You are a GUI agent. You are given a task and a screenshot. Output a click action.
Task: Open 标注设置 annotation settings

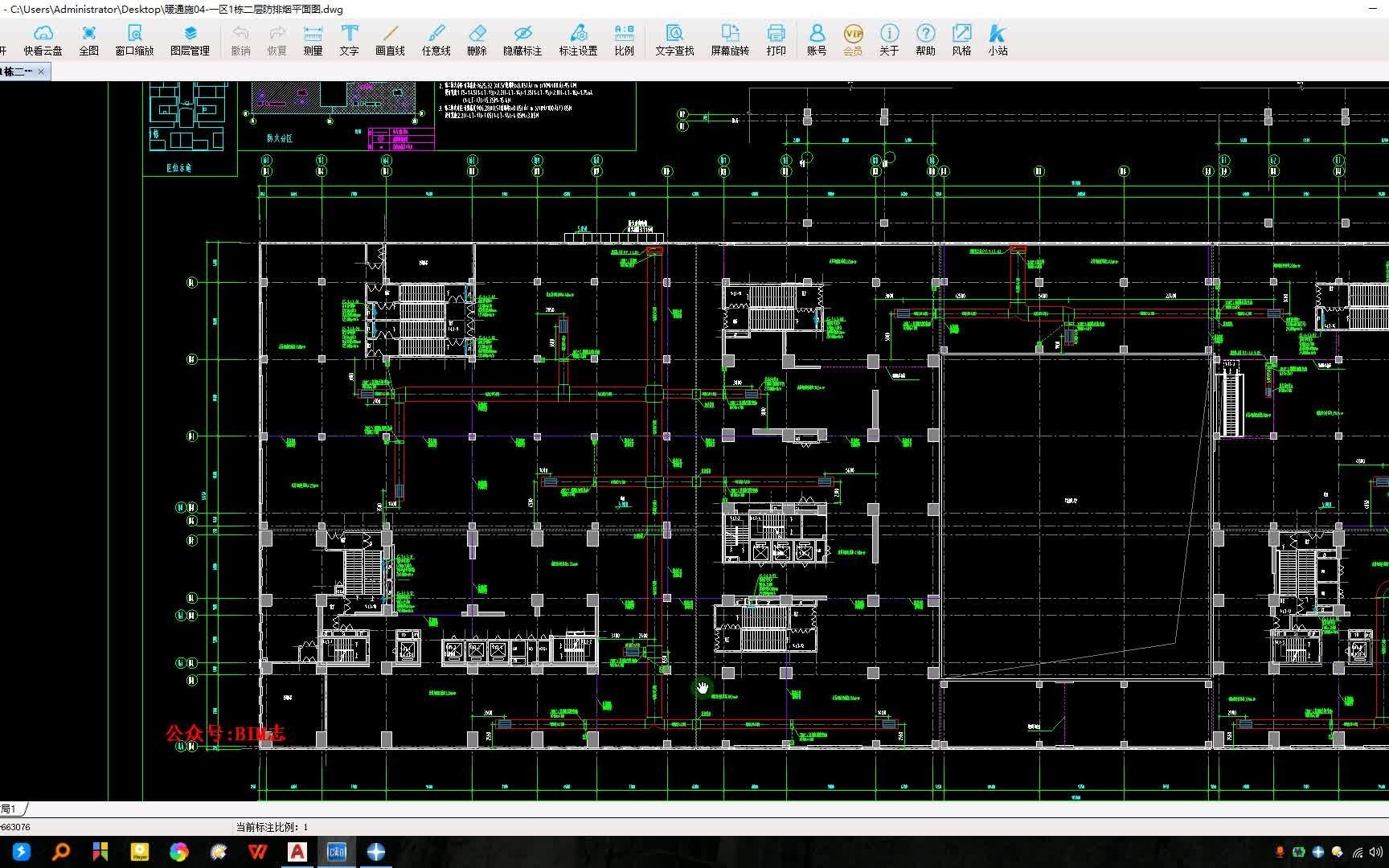578,39
